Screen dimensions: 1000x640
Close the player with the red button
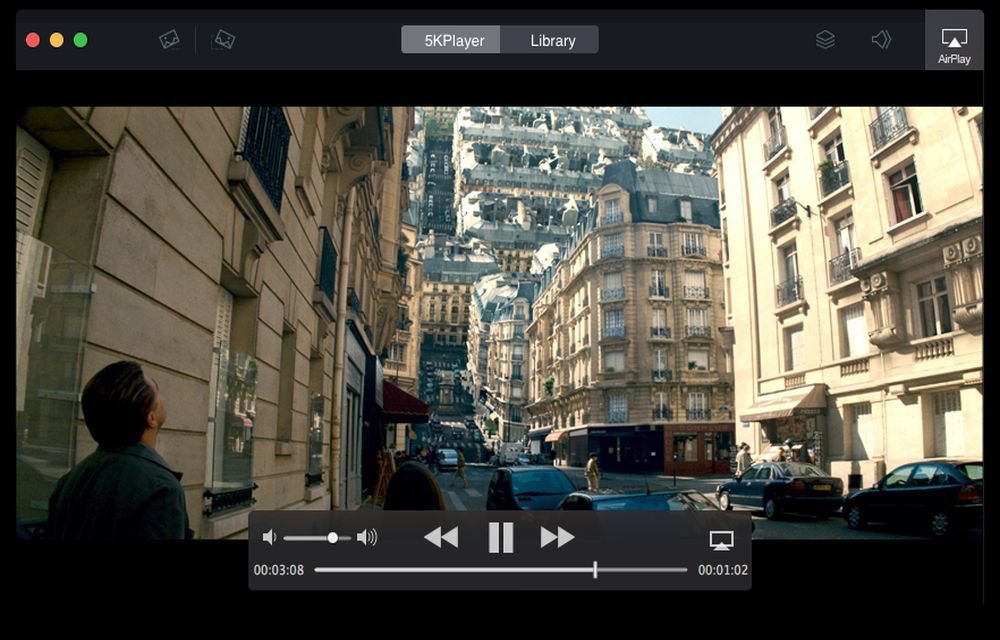(x=32, y=40)
